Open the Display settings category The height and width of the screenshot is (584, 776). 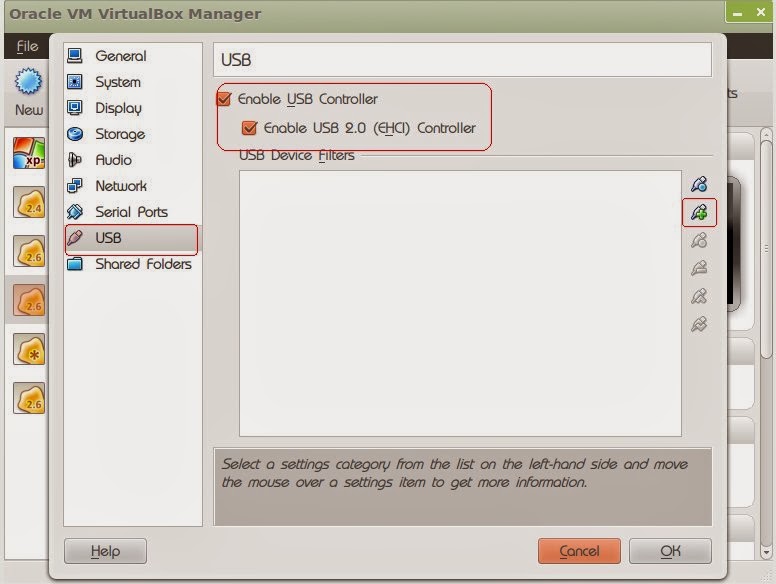133,108
